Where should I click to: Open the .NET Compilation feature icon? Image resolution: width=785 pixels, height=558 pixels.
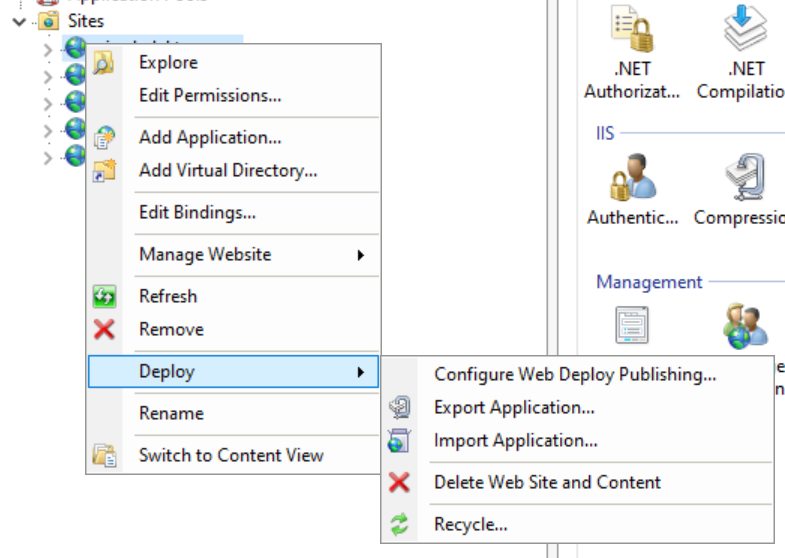pyautogui.click(x=743, y=30)
